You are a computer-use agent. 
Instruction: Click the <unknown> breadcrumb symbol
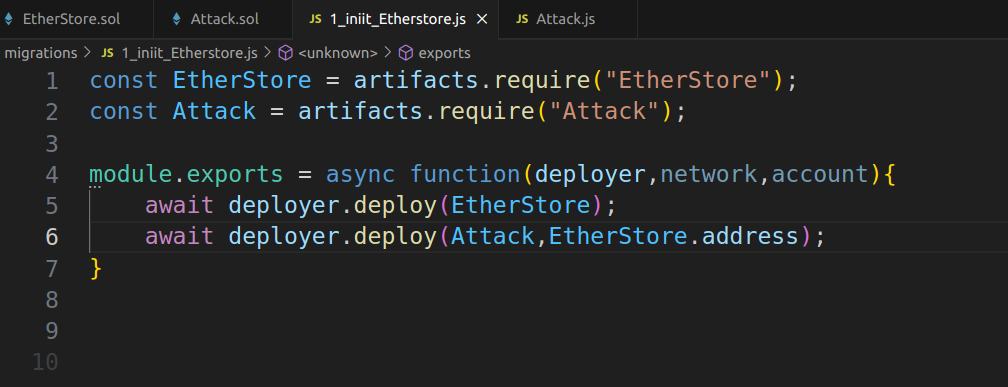pos(338,53)
